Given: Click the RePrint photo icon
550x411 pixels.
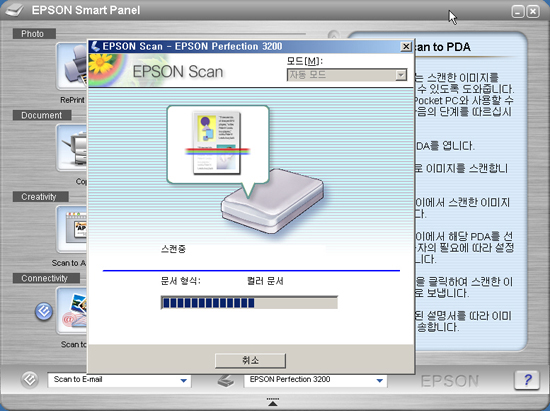Looking at the screenshot, I should tap(72, 67).
